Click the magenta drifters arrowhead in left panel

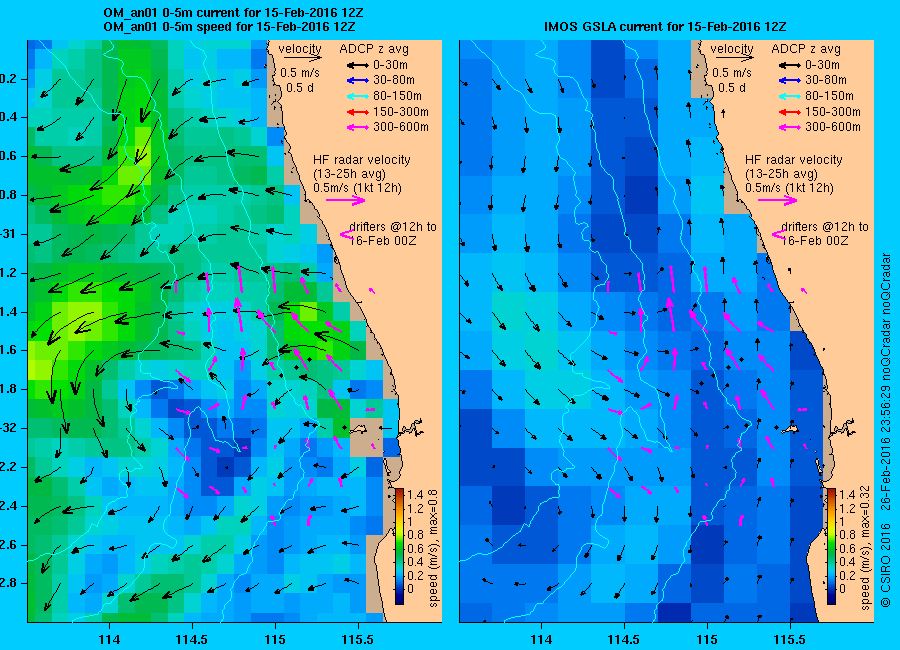pyautogui.click(x=347, y=234)
